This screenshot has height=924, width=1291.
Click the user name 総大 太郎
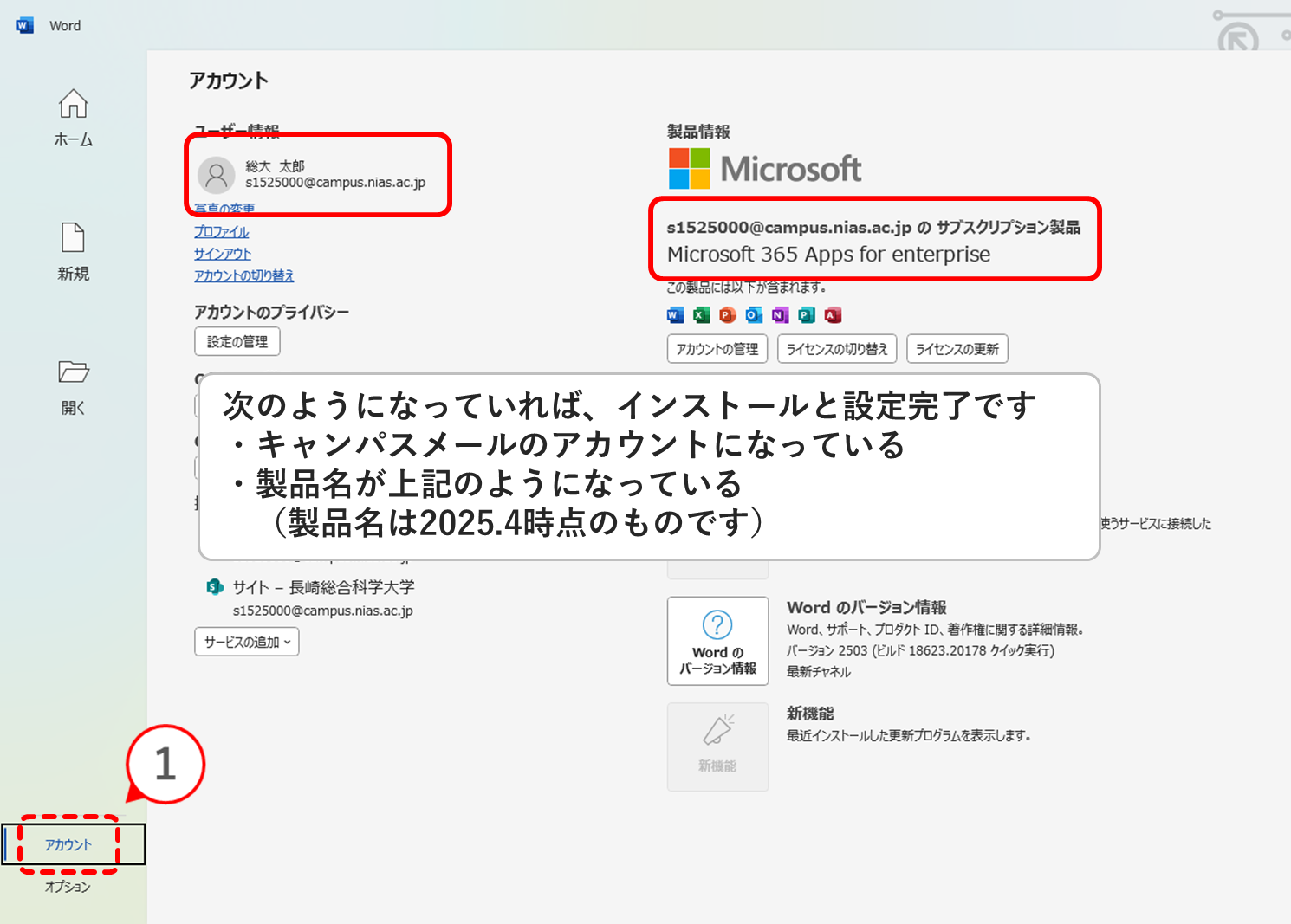275,166
